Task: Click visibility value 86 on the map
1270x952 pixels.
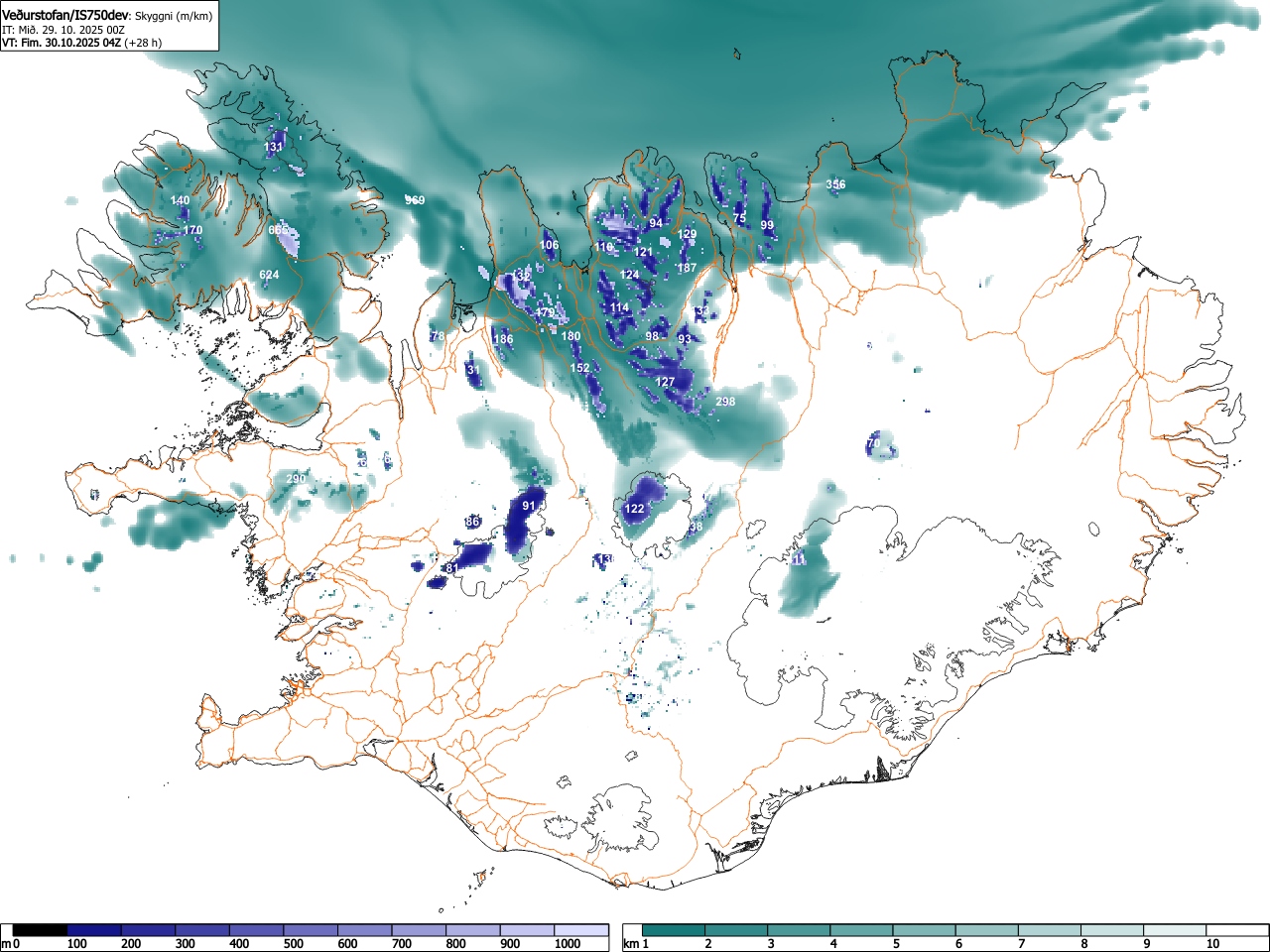Action: 472,522
